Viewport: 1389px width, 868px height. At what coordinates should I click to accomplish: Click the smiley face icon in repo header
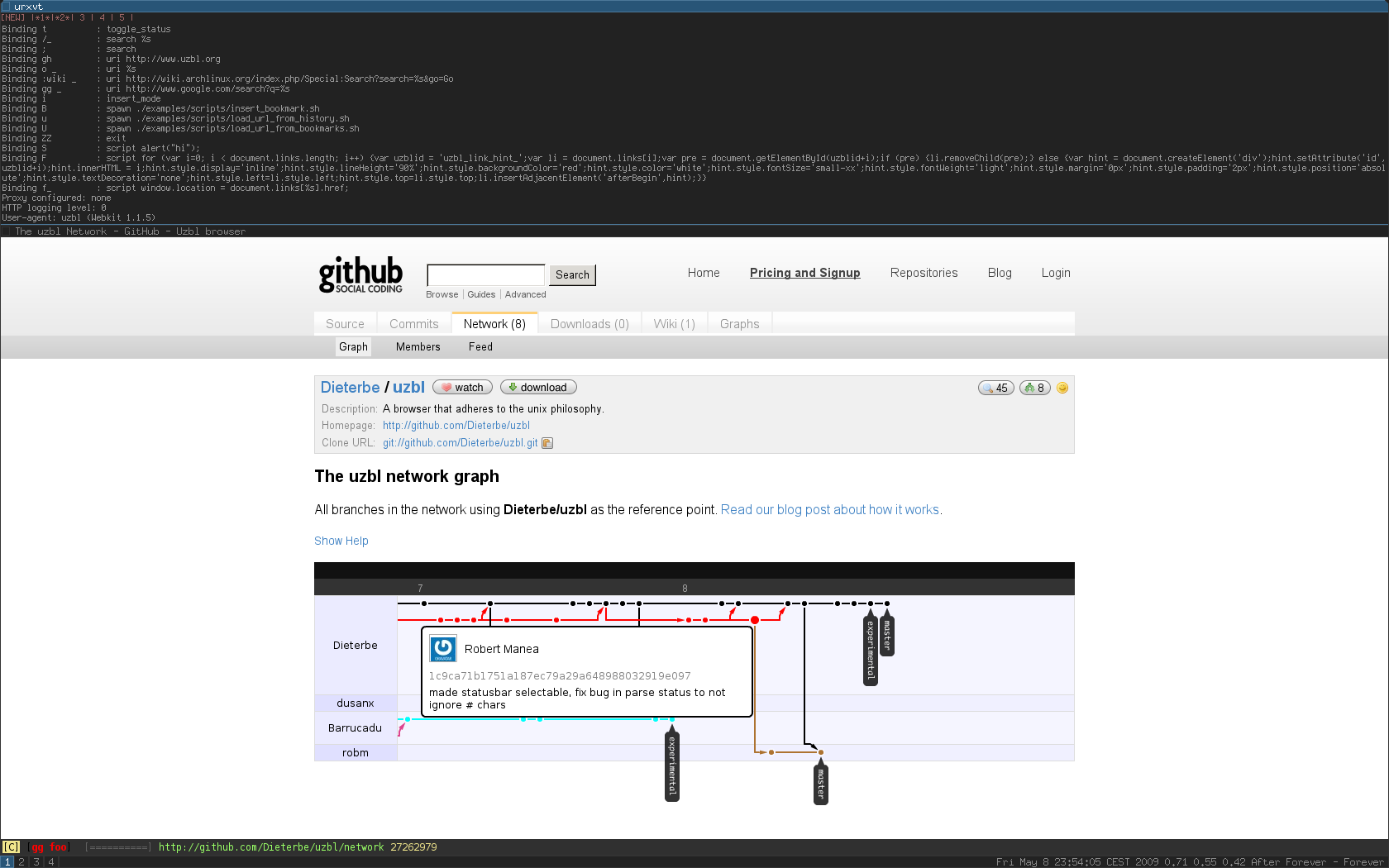pyautogui.click(x=1062, y=388)
